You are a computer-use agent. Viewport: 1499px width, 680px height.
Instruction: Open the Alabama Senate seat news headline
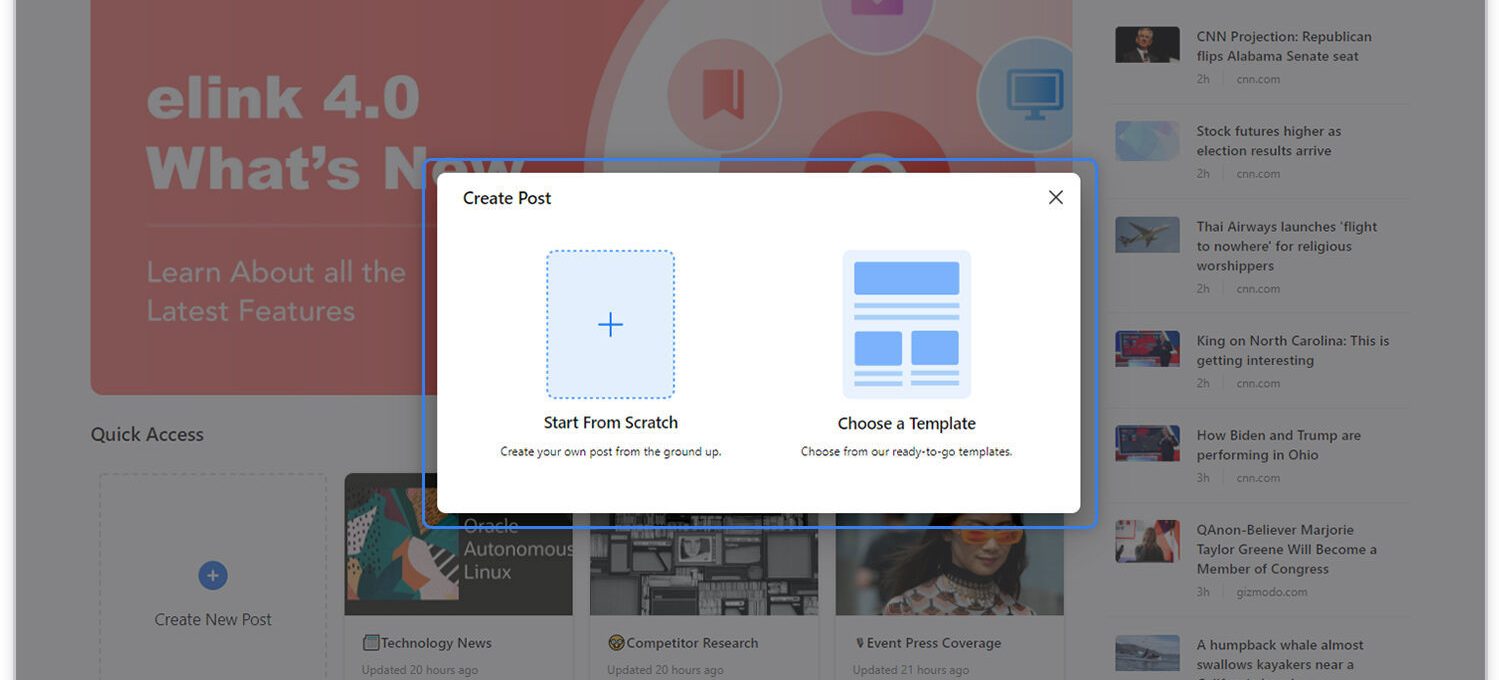click(1284, 47)
